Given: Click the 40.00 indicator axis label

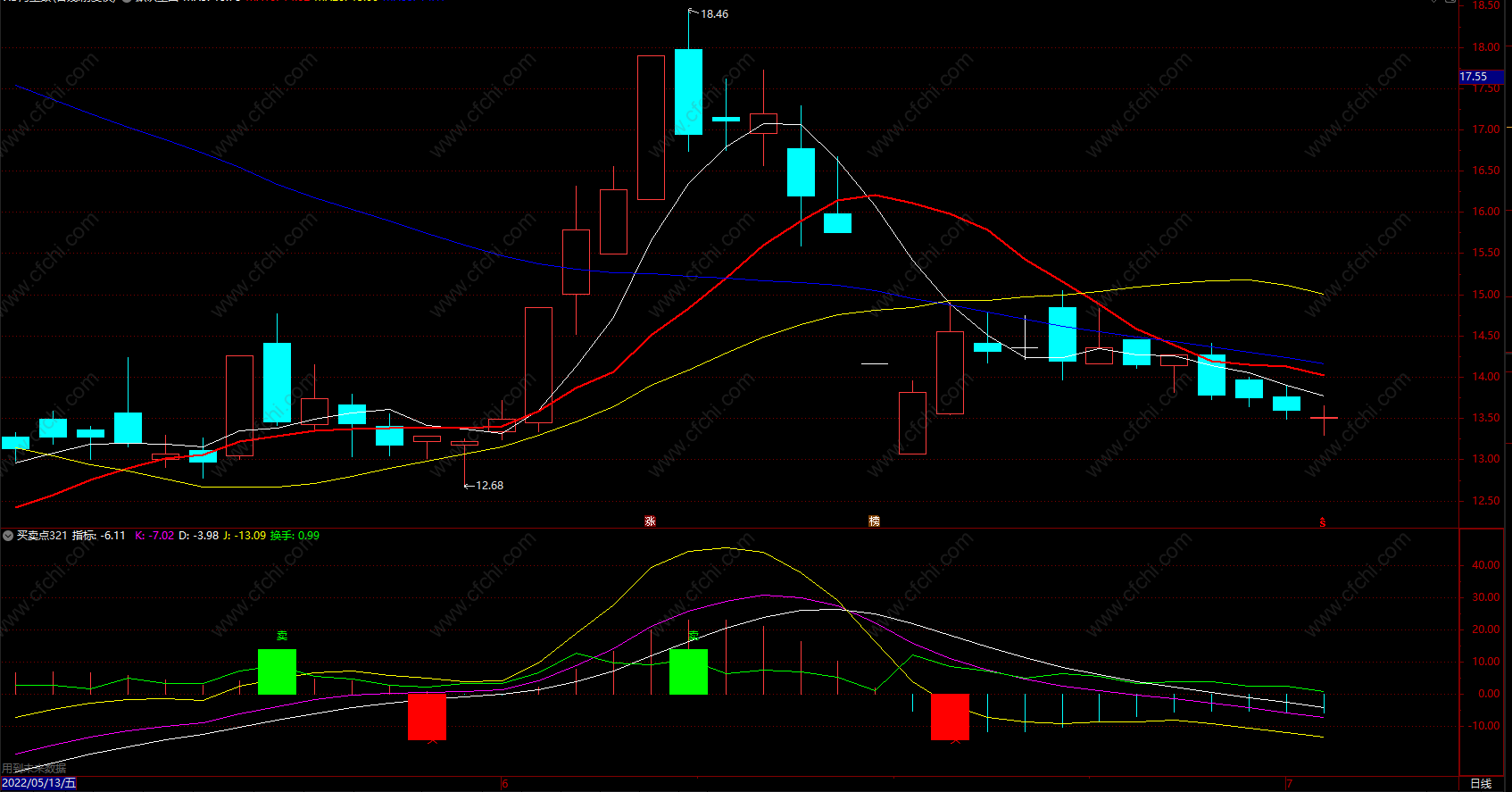Looking at the screenshot, I should [x=1486, y=565].
